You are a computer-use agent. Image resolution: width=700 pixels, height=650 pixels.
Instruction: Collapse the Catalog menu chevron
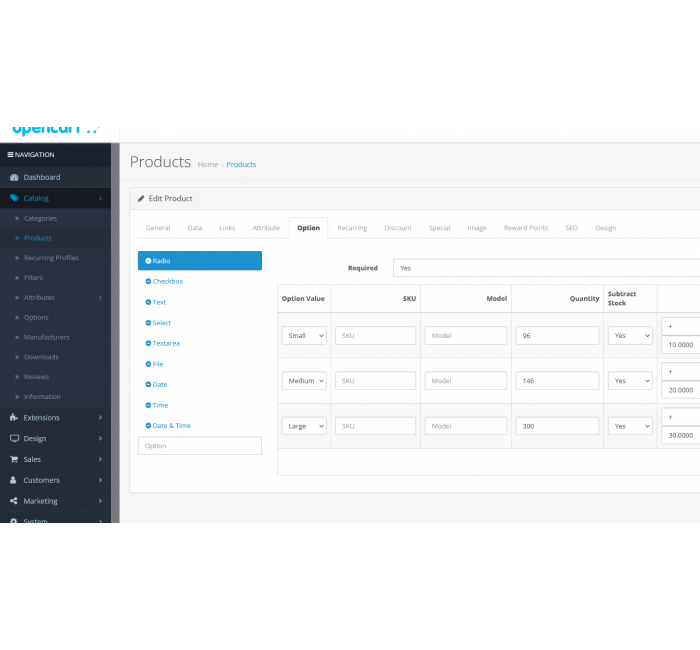tap(100, 198)
